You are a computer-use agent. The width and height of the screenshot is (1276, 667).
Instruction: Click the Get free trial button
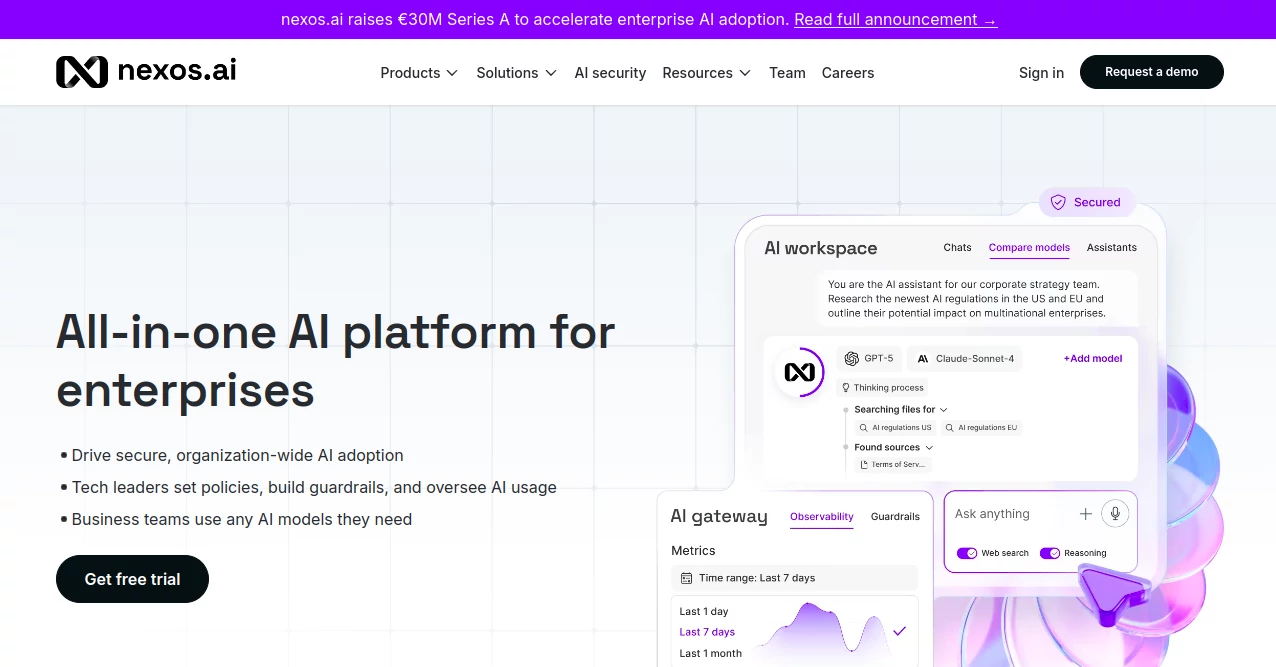click(132, 579)
